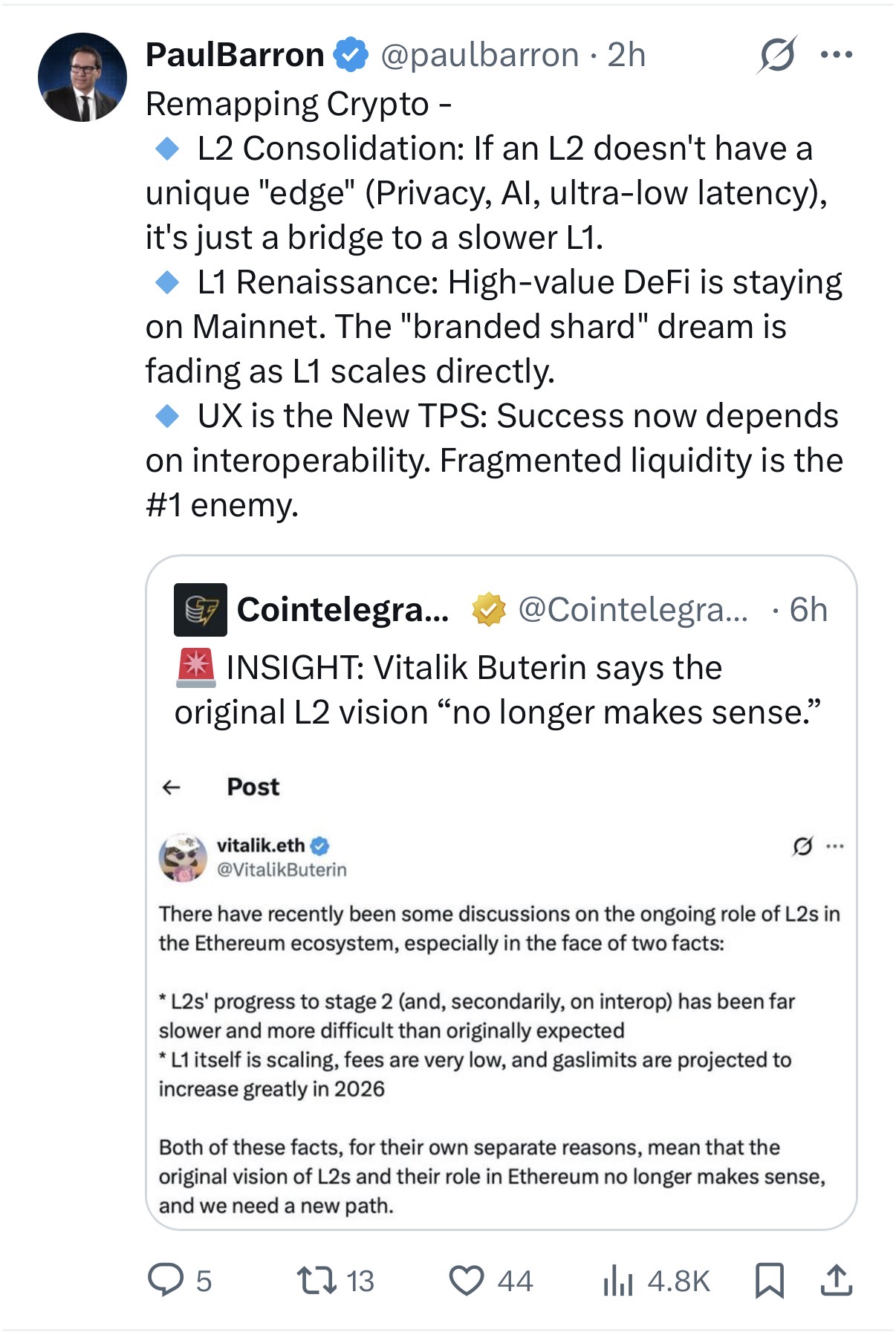Open the three-dot more menu on PaulBarron's post
The width and height of the screenshot is (896, 1338).
click(x=837, y=55)
